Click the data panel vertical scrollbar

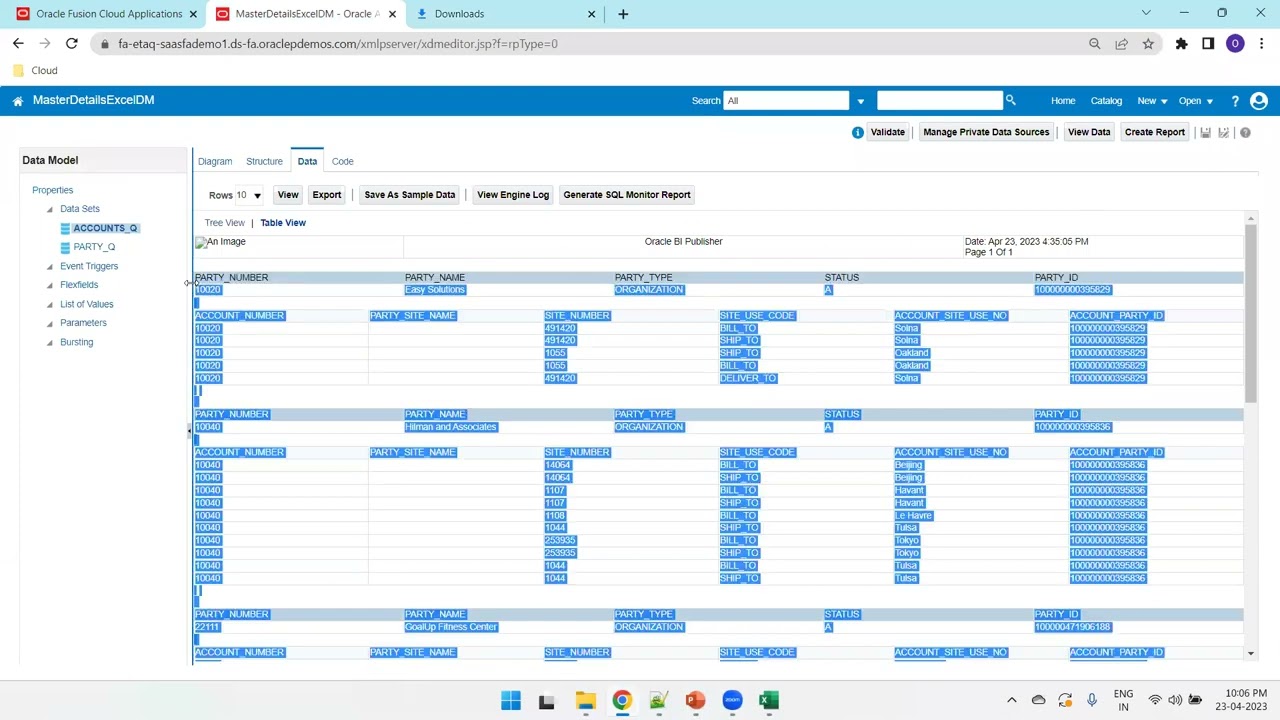coord(1250,314)
